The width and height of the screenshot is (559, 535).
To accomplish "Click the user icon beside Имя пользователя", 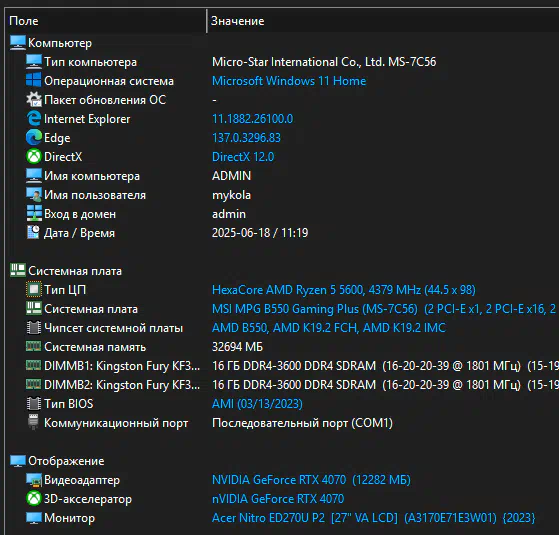I will point(34,195).
